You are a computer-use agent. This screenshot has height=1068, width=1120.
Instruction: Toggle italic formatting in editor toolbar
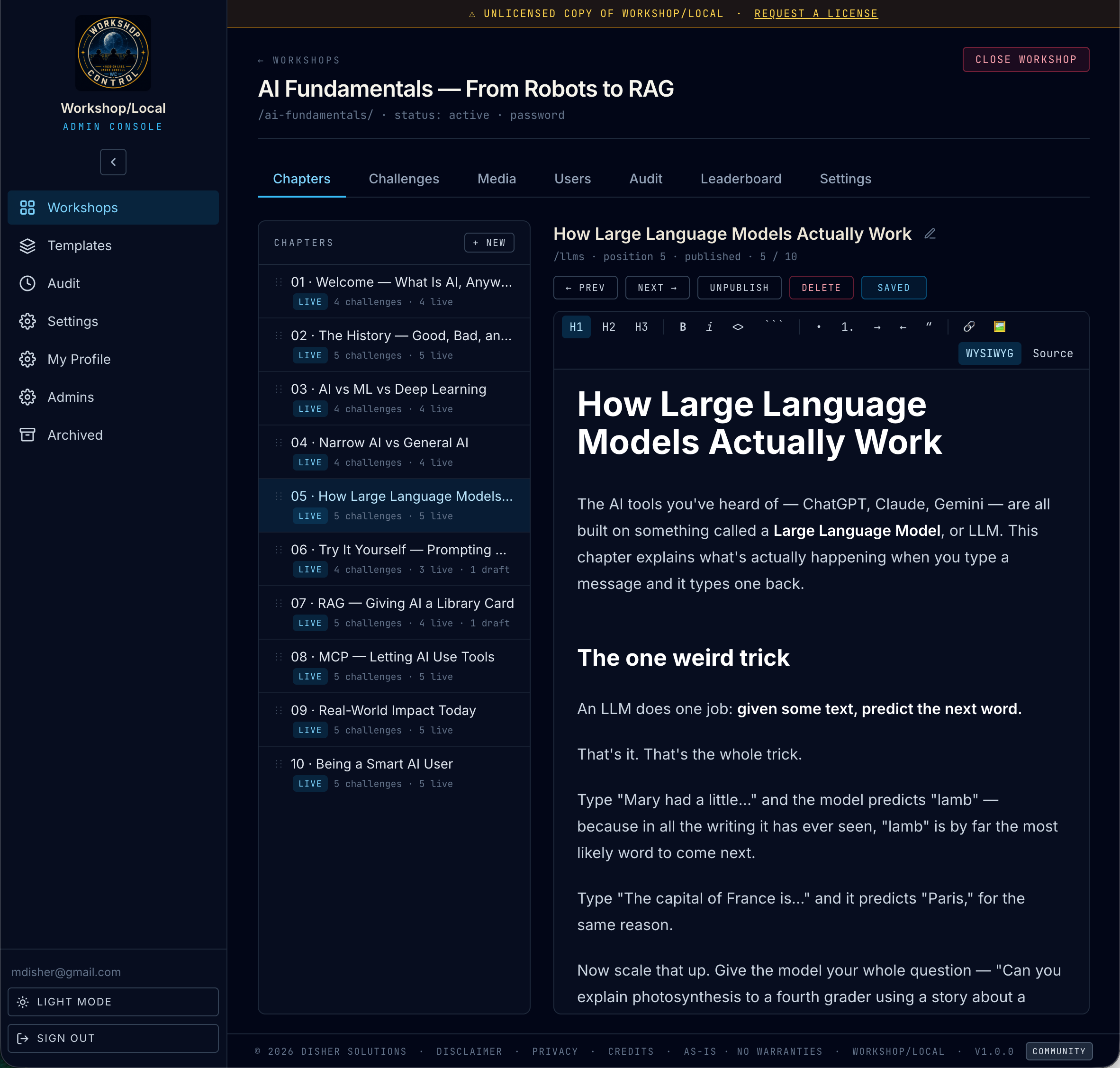pos(709,327)
